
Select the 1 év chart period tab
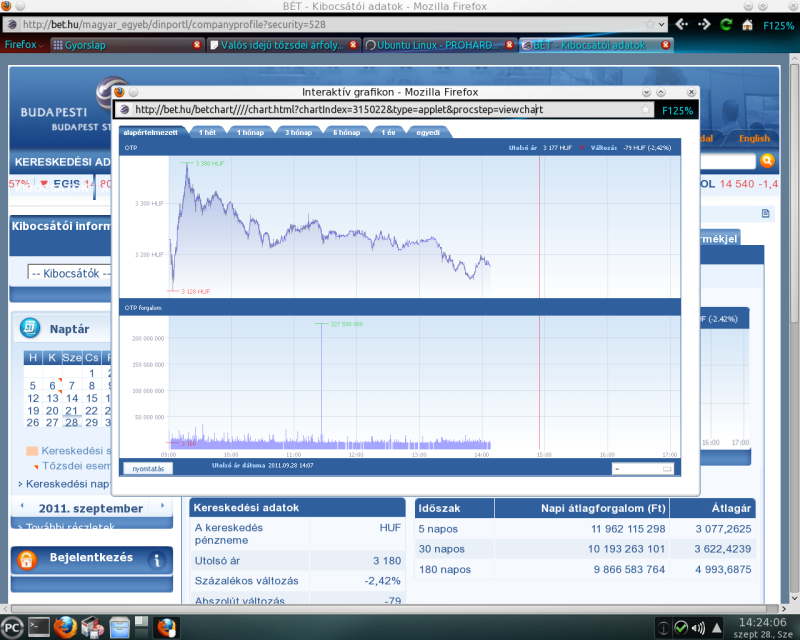[388, 132]
